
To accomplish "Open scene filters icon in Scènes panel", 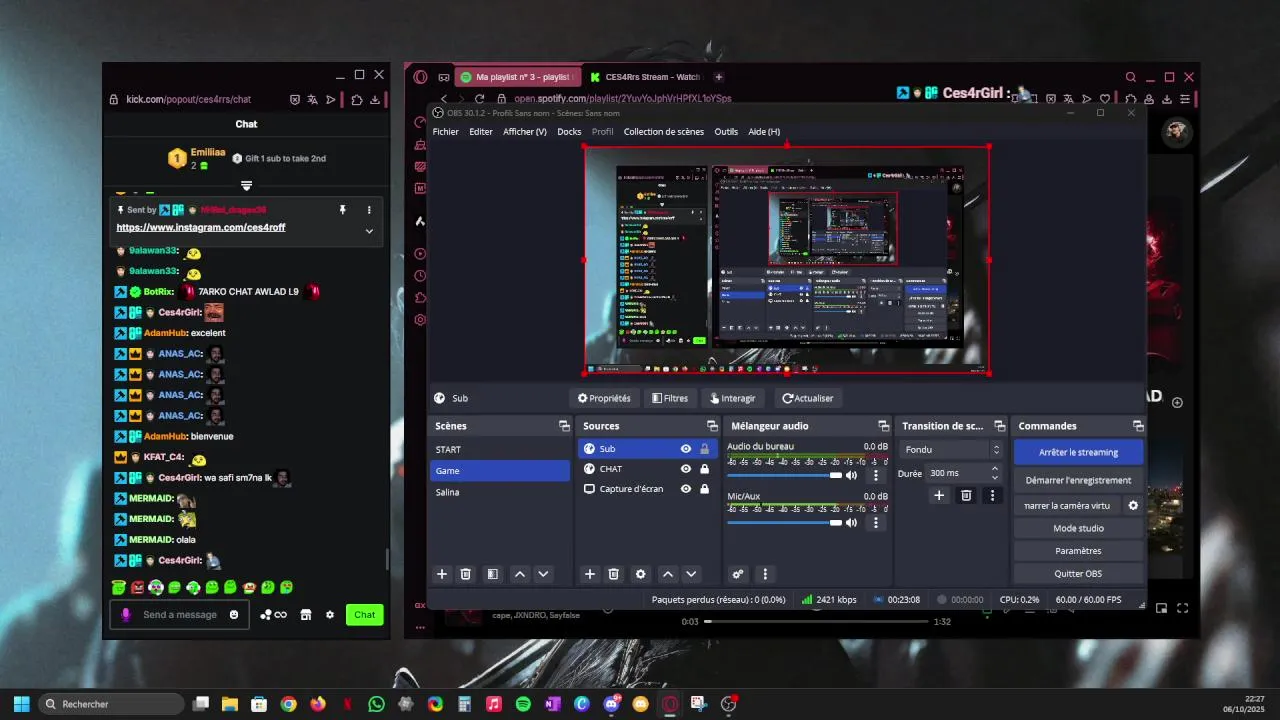I will pyautogui.click(x=492, y=574).
